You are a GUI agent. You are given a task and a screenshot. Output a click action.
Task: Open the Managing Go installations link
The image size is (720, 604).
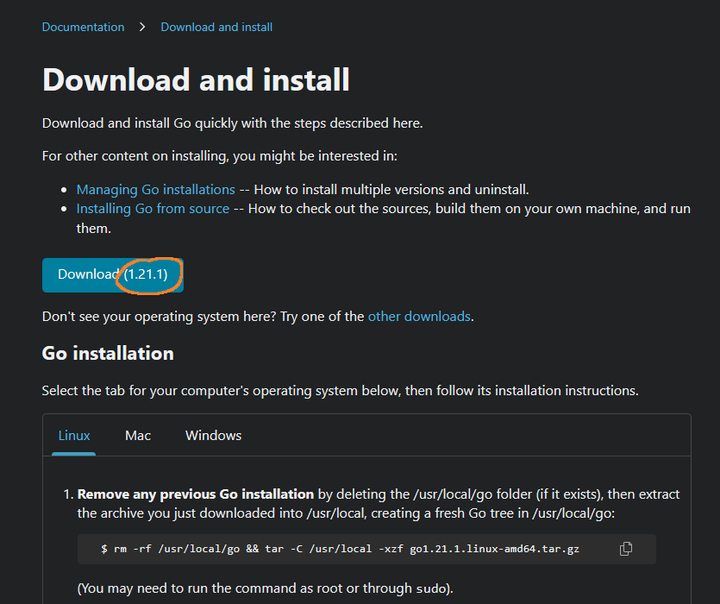(x=155, y=189)
